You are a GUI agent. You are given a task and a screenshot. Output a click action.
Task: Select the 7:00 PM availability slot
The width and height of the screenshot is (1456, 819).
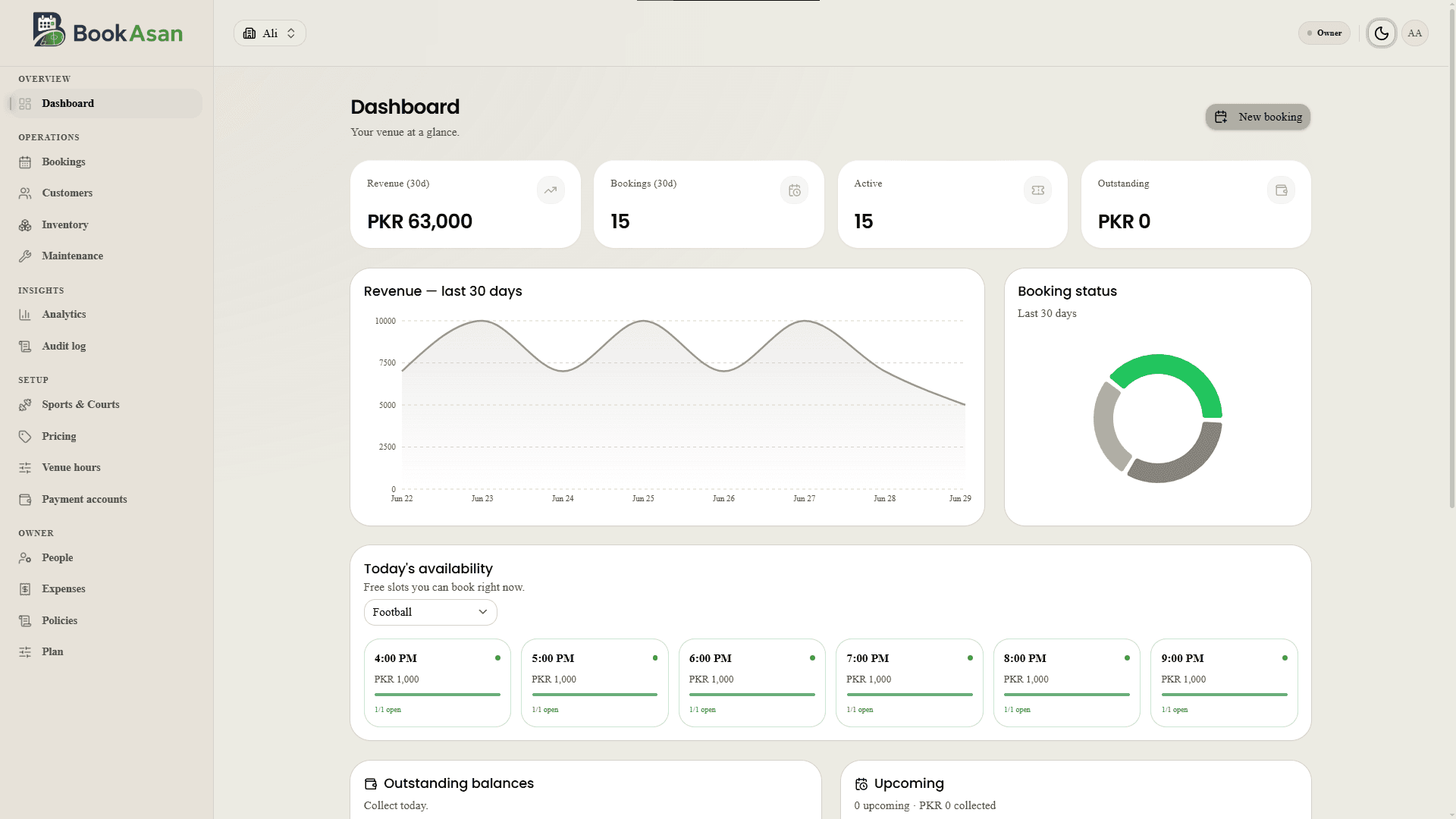pyautogui.click(x=909, y=683)
